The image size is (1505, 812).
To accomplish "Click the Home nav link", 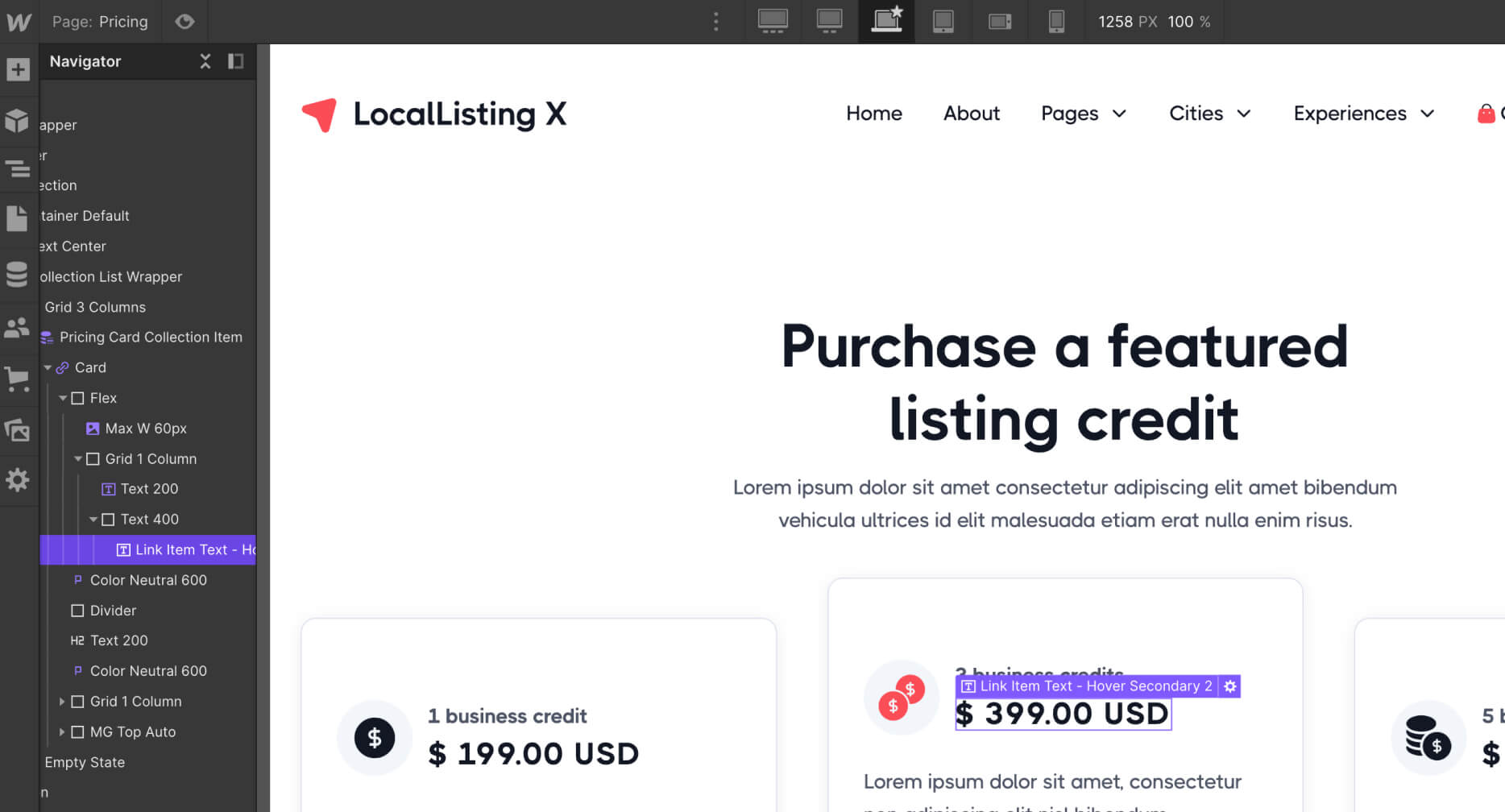I will click(x=873, y=114).
